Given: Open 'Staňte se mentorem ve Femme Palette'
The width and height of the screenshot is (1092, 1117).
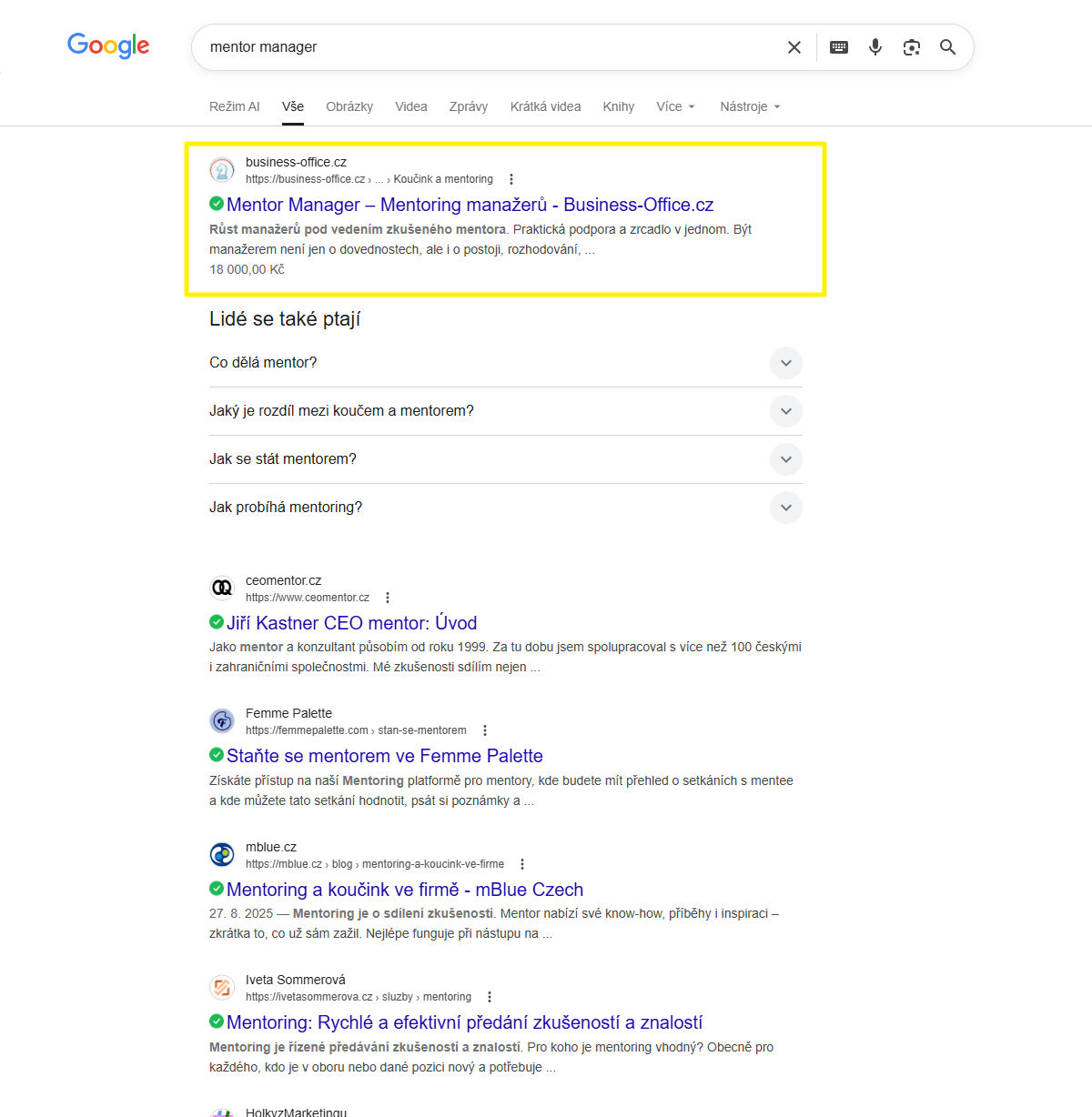Looking at the screenshot, I should [386, 756].
